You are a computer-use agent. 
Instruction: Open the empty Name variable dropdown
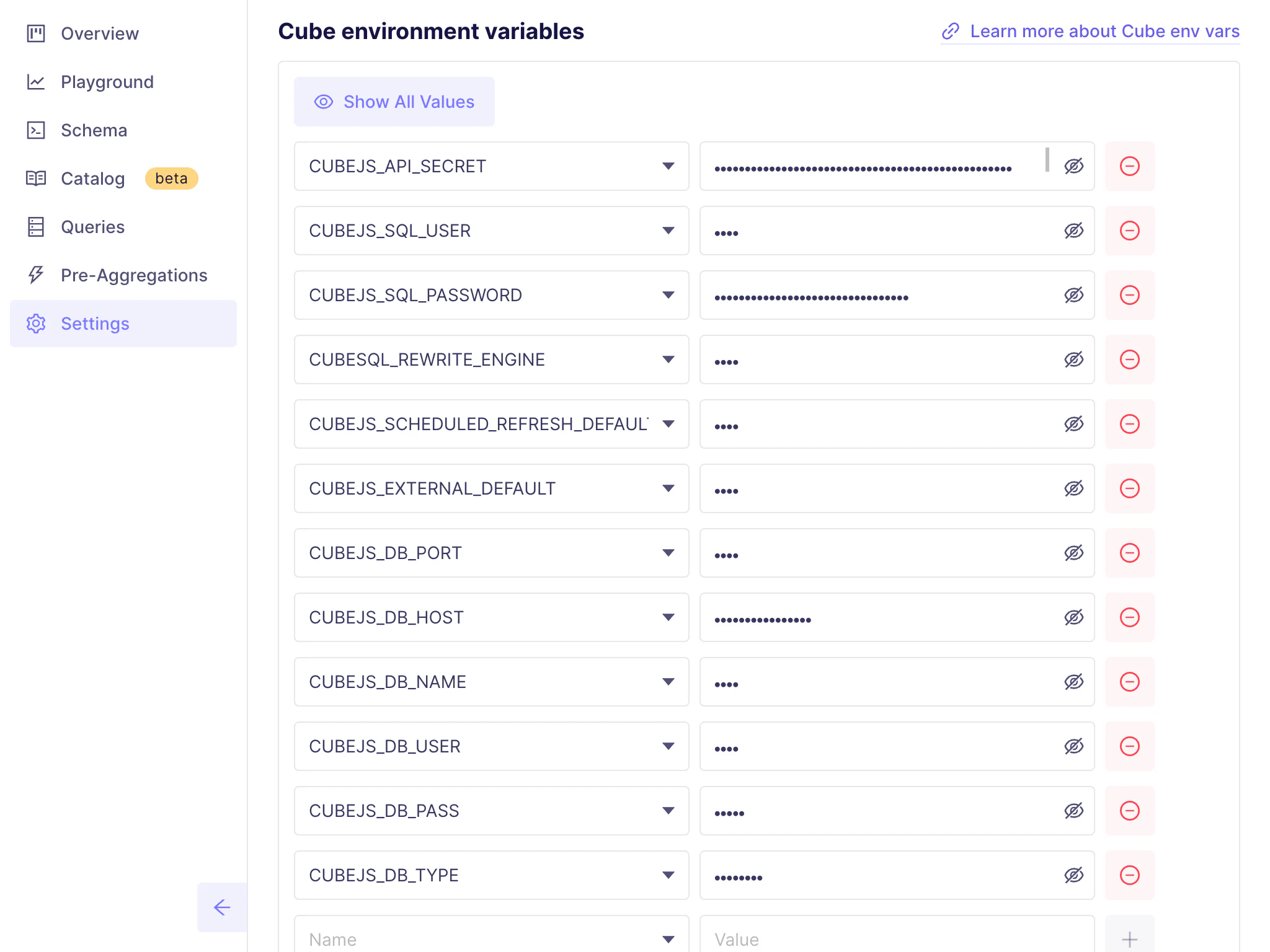668,938
